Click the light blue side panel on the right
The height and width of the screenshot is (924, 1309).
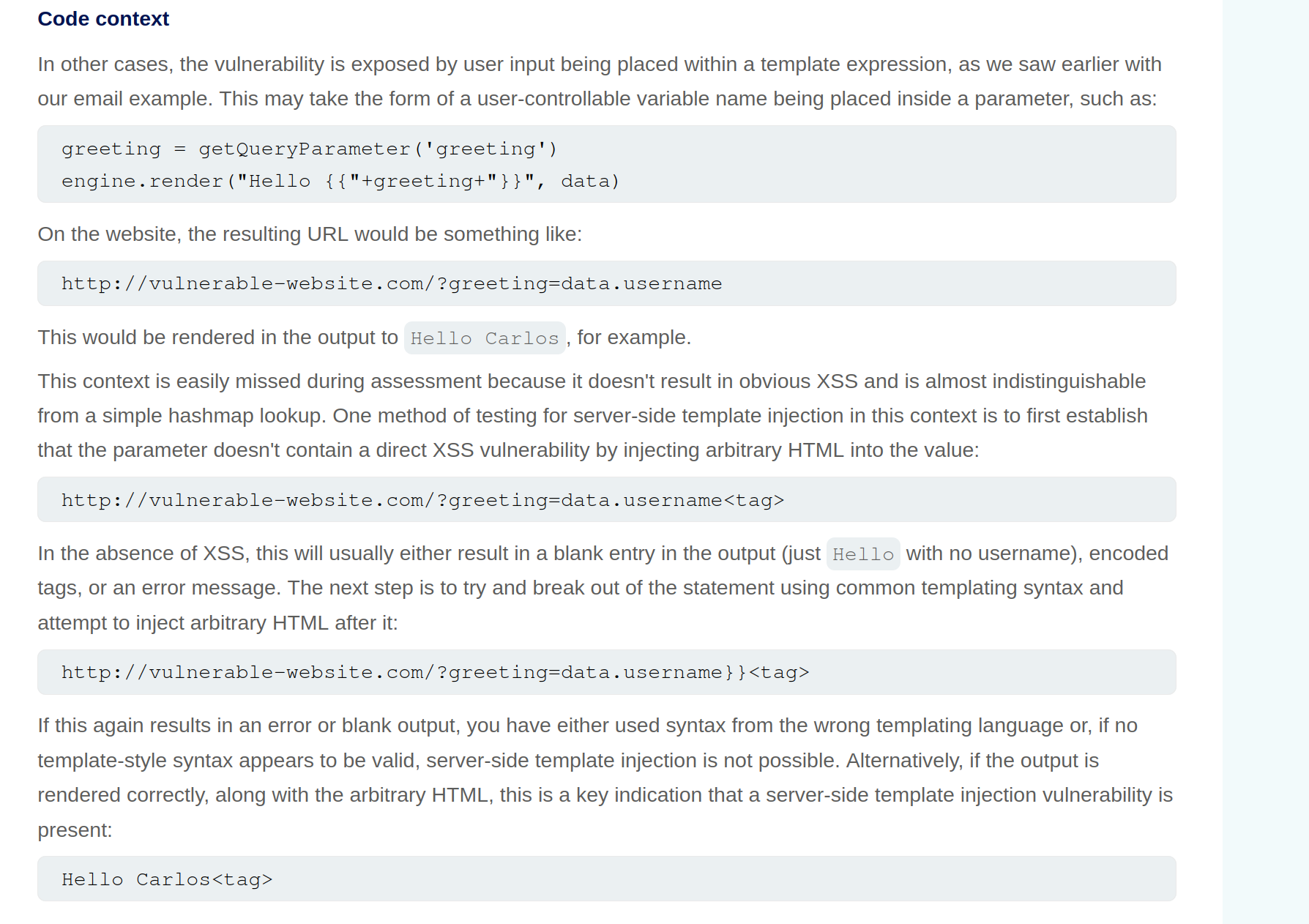pos(1265,461)
